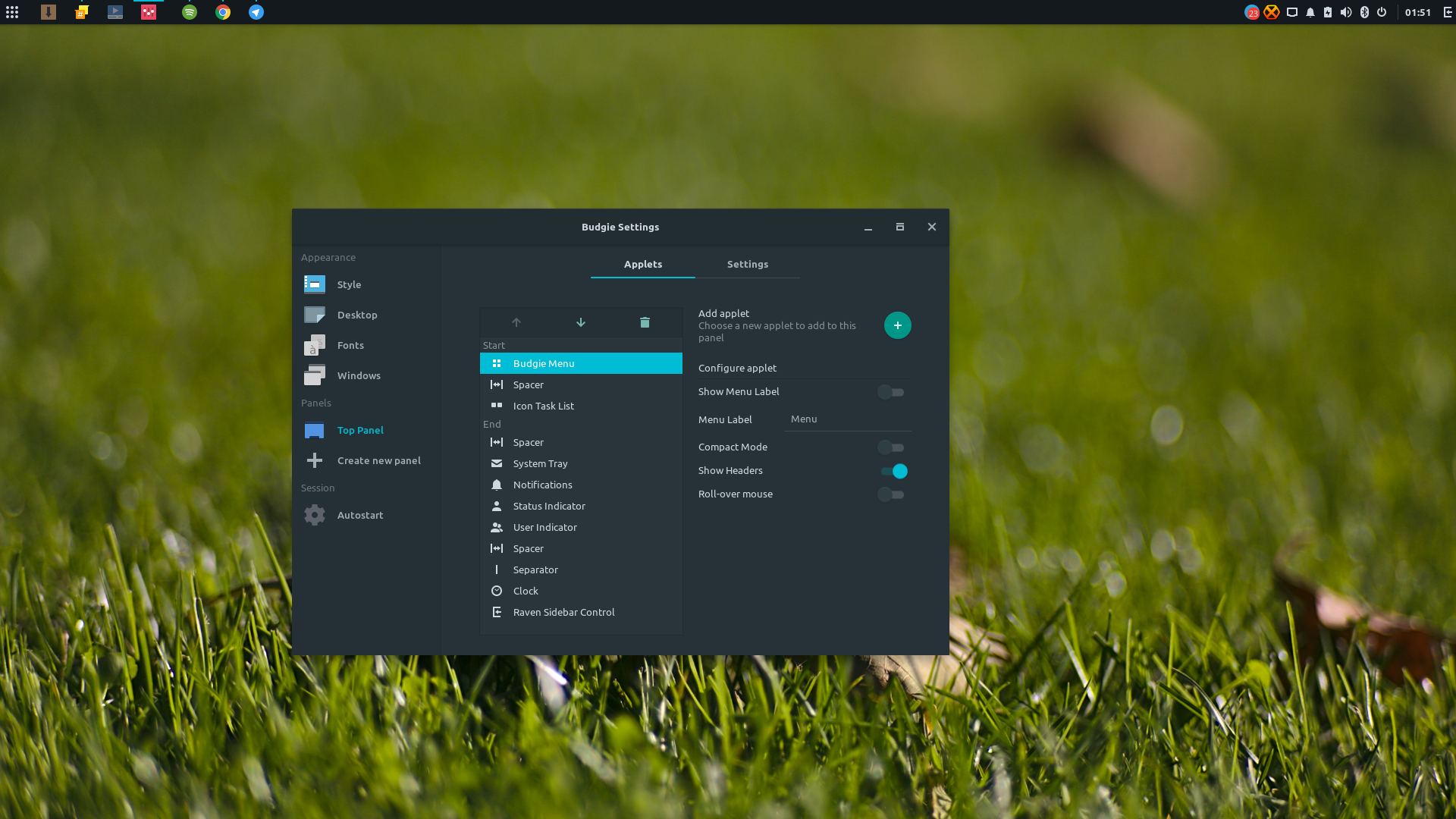Viewport: 1456px width, 819px height.
Task: Switch to the Applets tab
Action: click(643, 264)
